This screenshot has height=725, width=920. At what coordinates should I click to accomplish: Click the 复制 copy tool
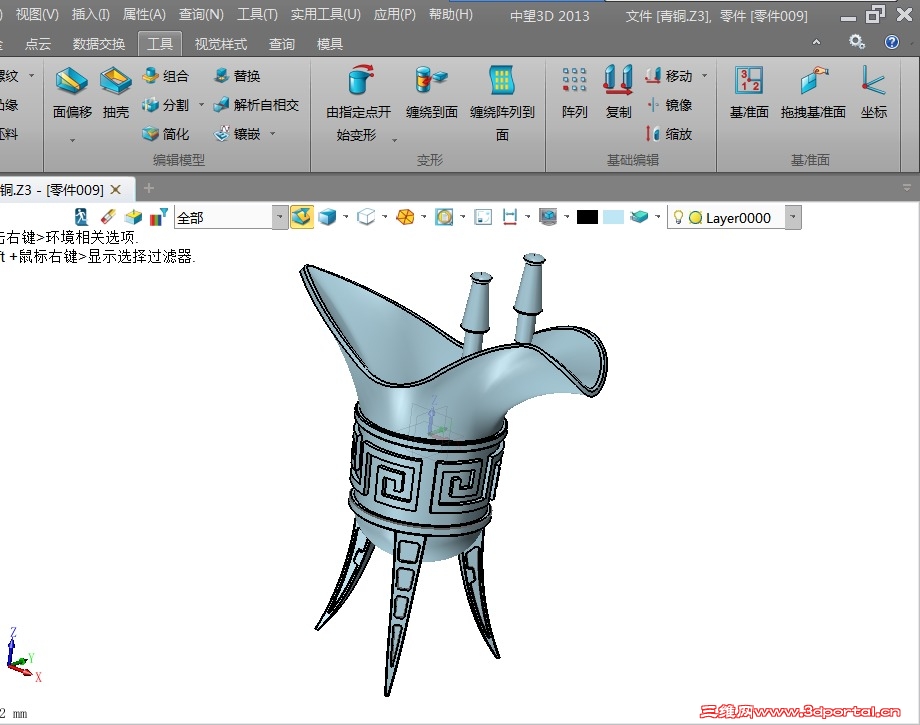[618, 92]
